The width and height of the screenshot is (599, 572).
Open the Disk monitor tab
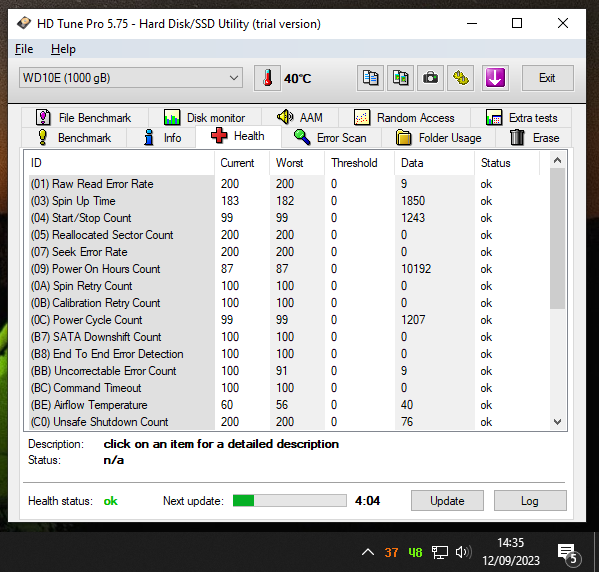tap(205, 118)
